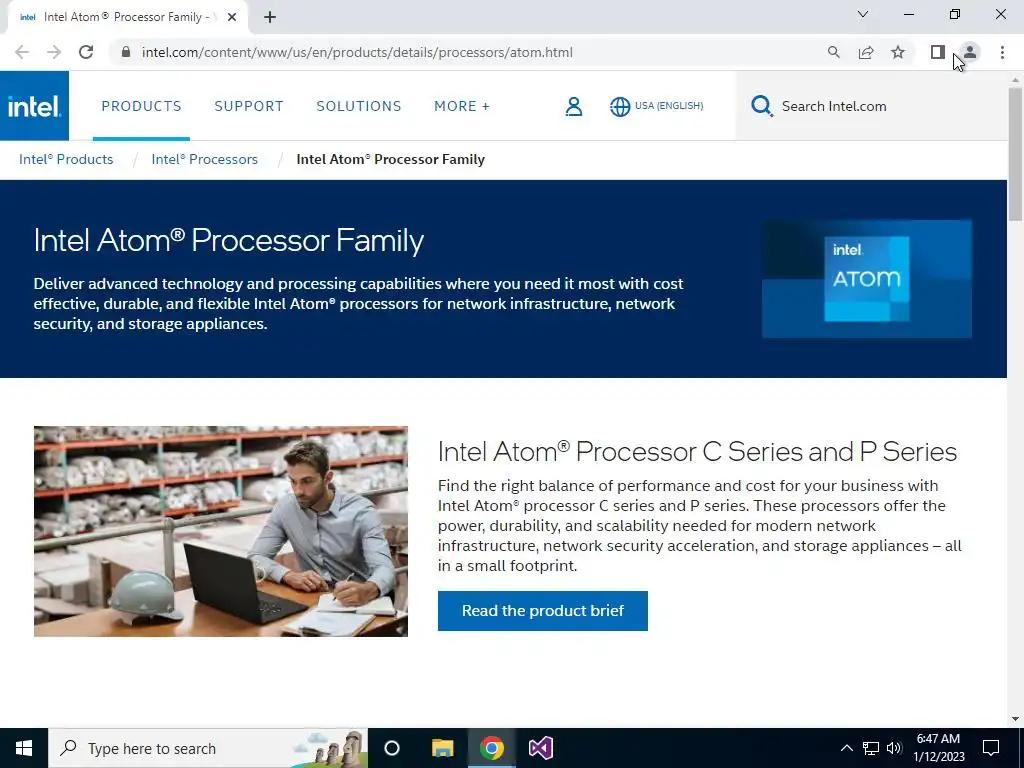Click the globe region selector icon
The image size is (1024, 768).
point(620,106)
